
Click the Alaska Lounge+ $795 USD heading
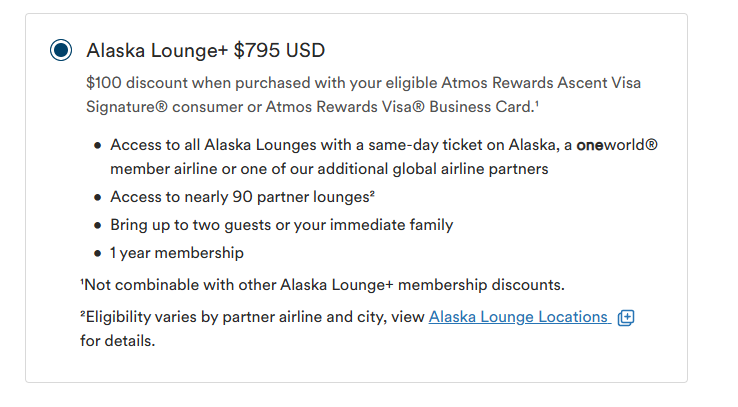205,50
